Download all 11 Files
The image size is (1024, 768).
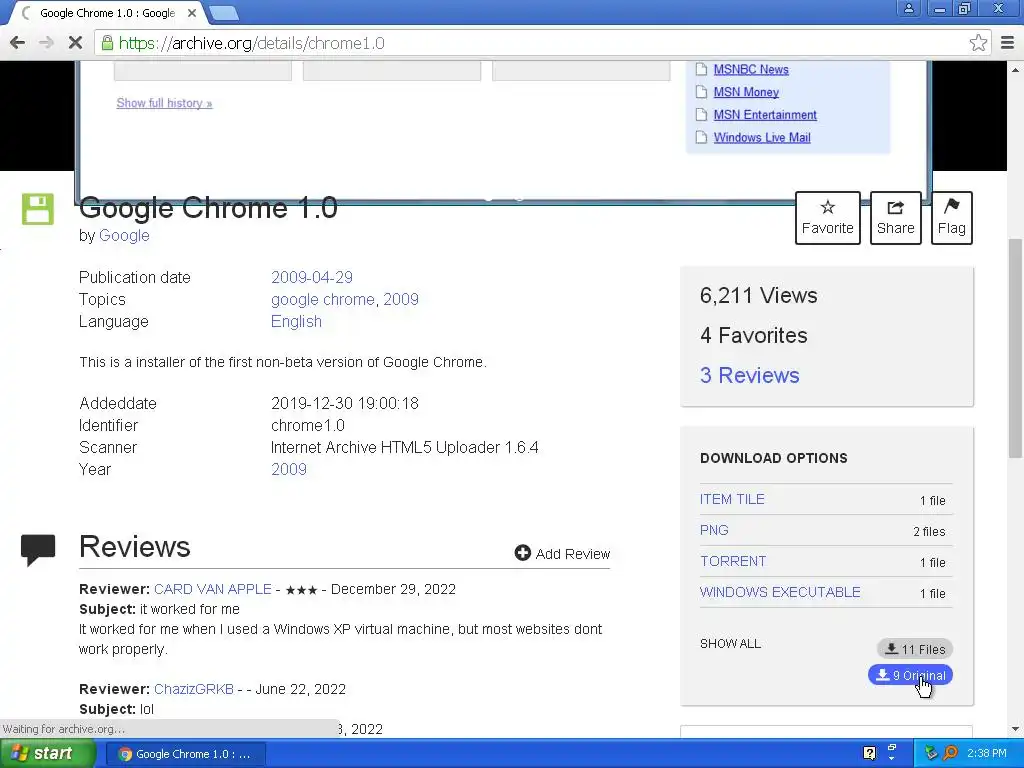(915, 649)
